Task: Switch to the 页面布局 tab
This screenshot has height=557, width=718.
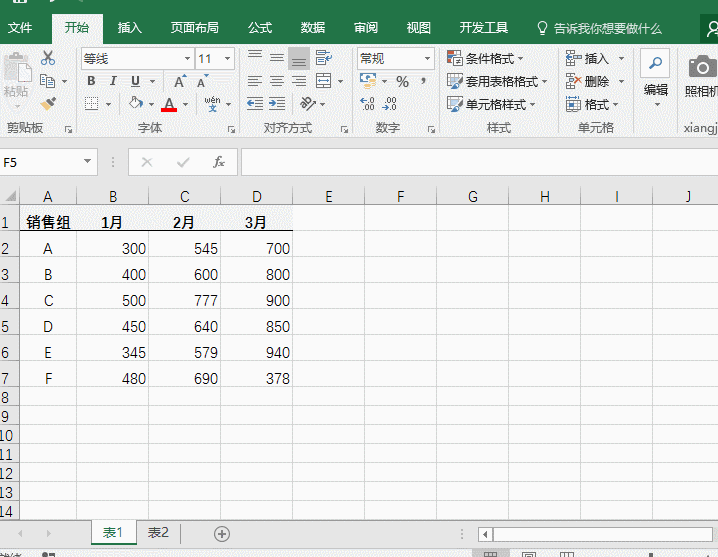Action: [195, 28]
